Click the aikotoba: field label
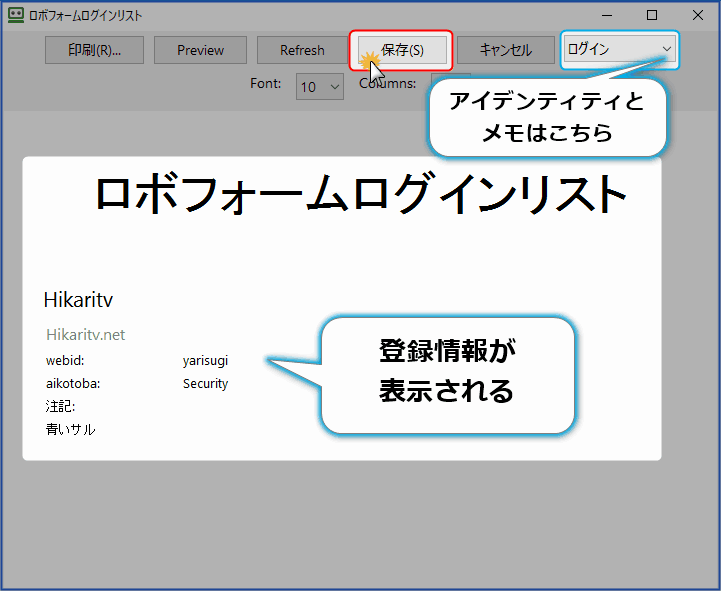Screen dimensions: 721x591 73,384
